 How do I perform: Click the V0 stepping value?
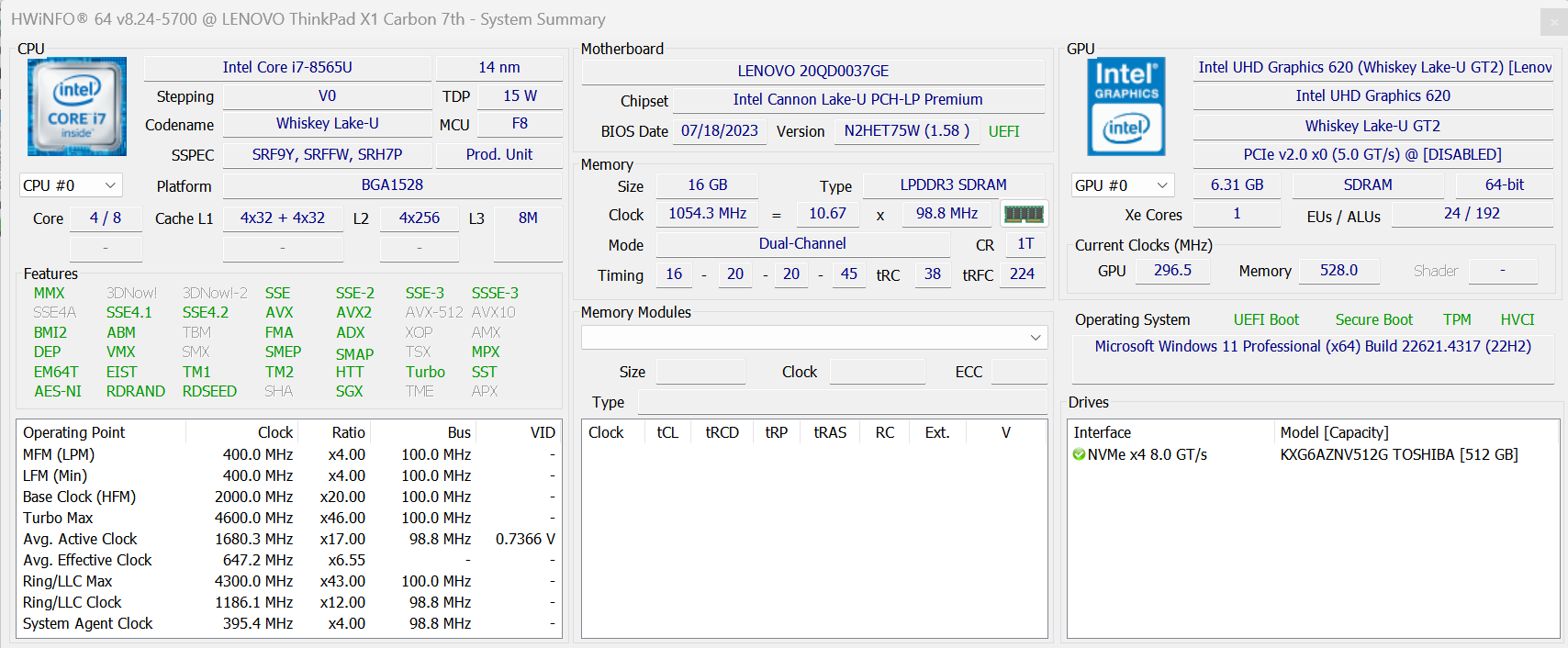327,95
